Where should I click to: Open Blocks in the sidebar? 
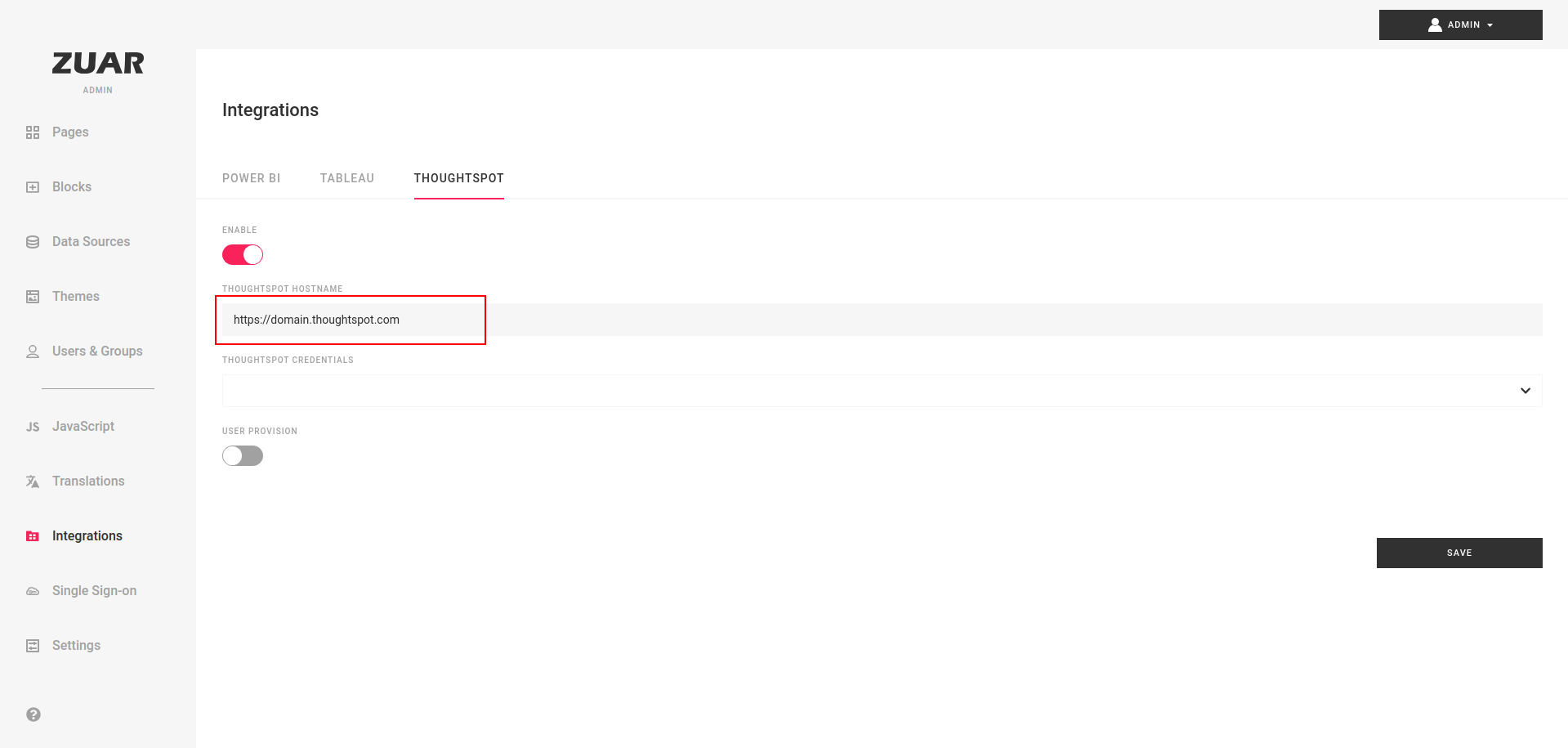(x=72, y=187)
